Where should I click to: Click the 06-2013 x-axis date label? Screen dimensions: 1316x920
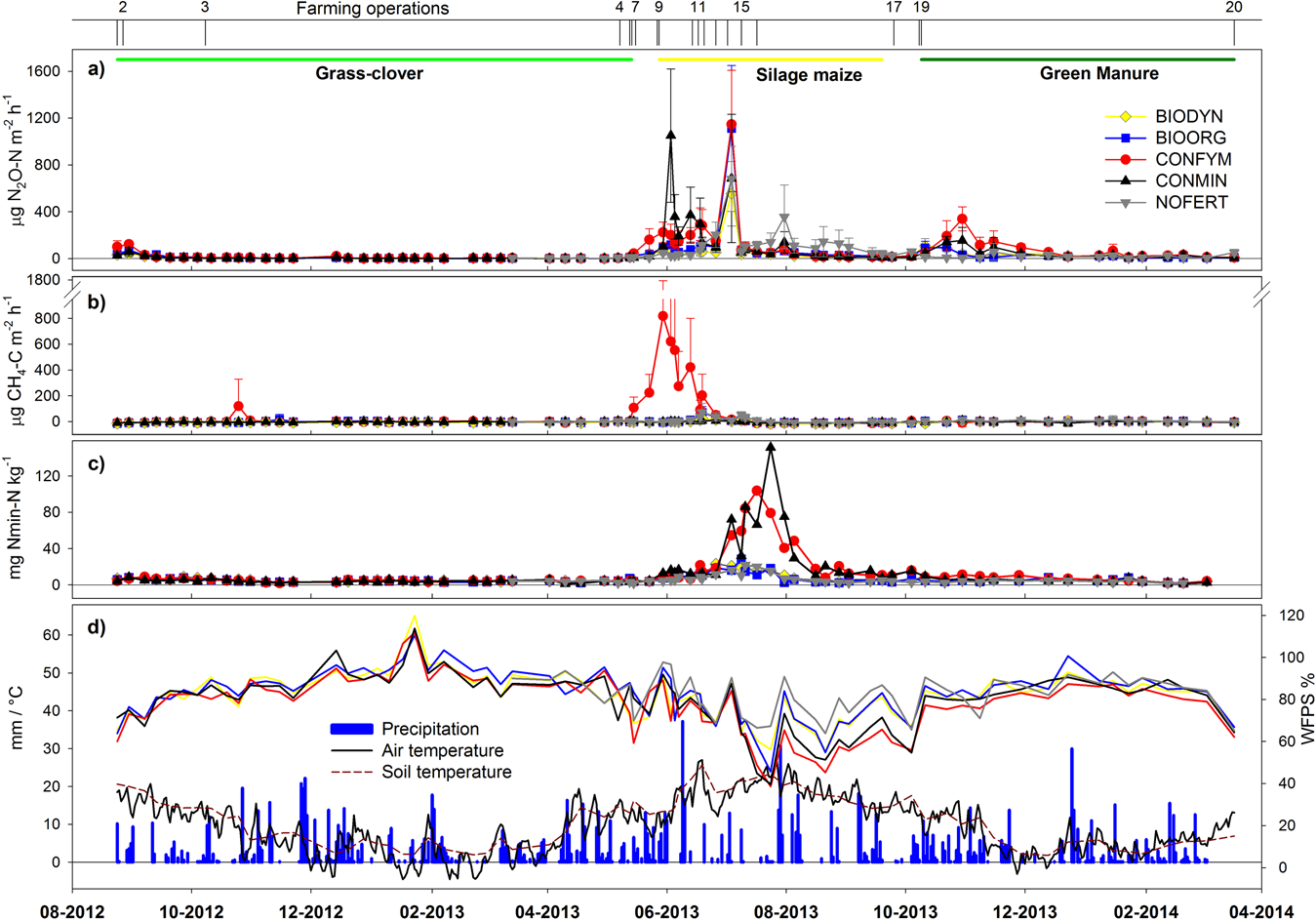tap(667, 910)
